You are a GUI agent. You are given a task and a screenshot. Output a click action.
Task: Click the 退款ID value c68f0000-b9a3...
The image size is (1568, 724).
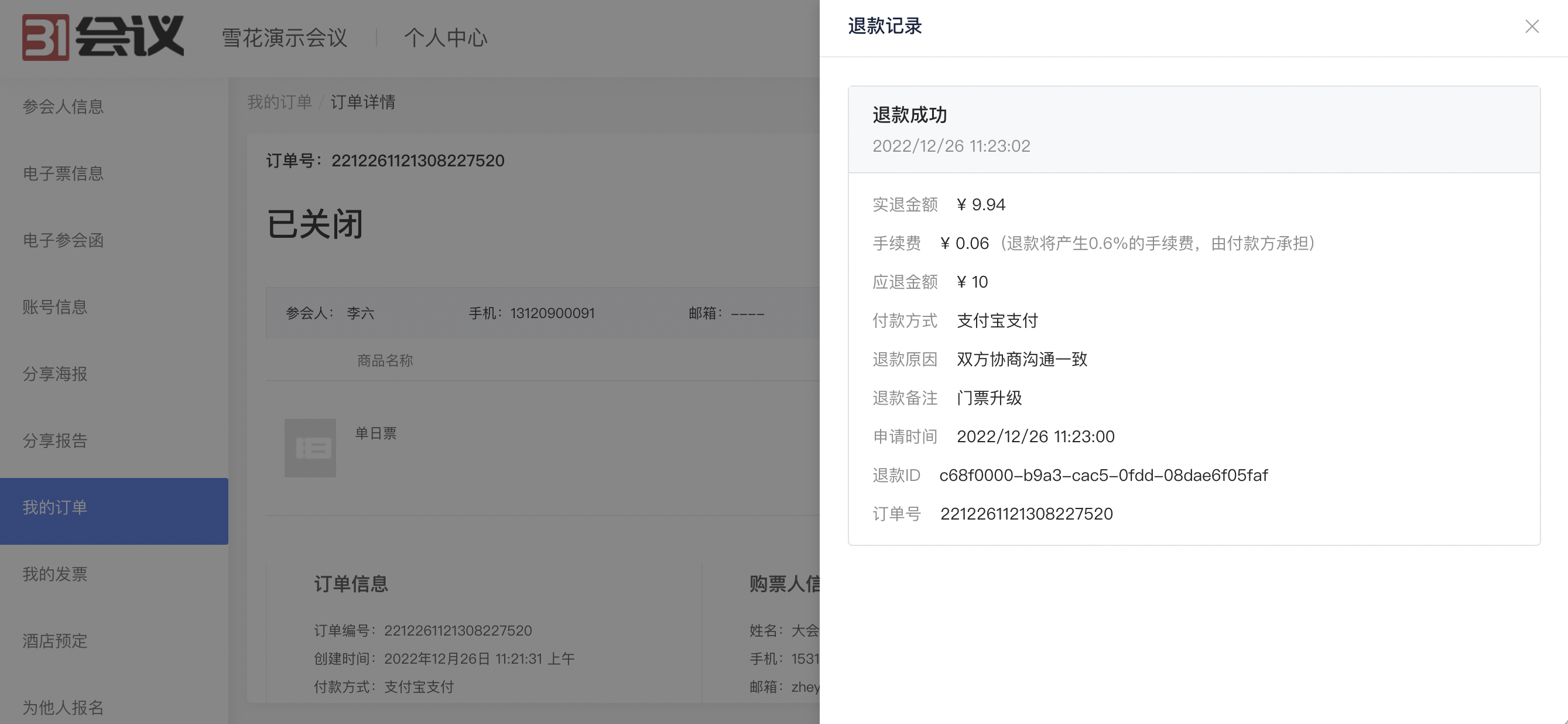pyautogui.click(x=1104, y=476)
